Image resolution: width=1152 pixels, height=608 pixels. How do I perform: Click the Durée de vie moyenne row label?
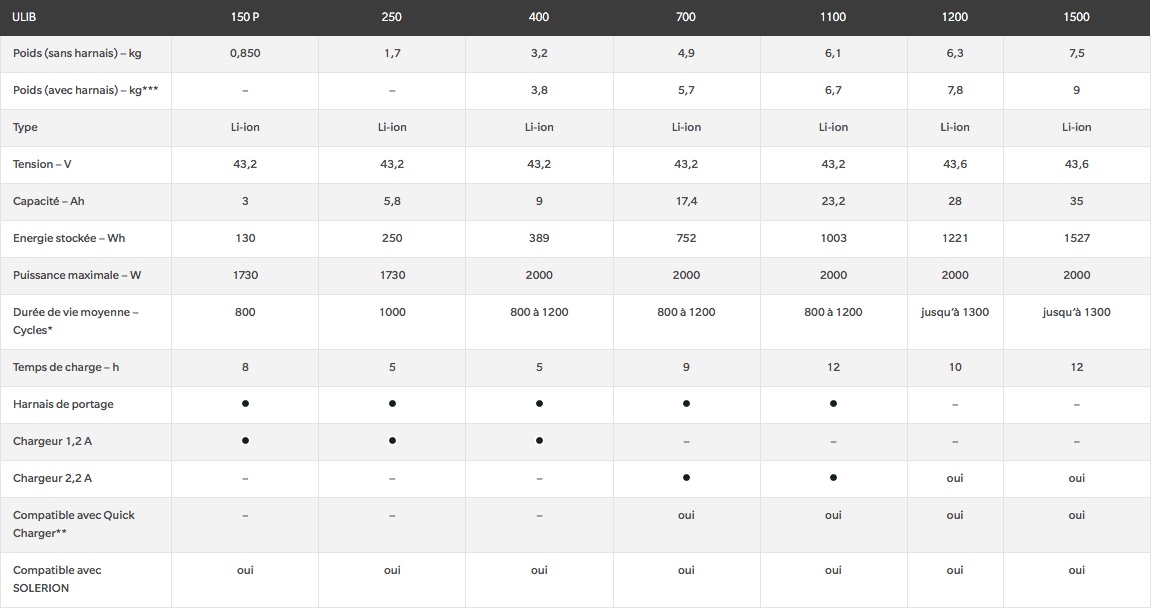[75, 321]
